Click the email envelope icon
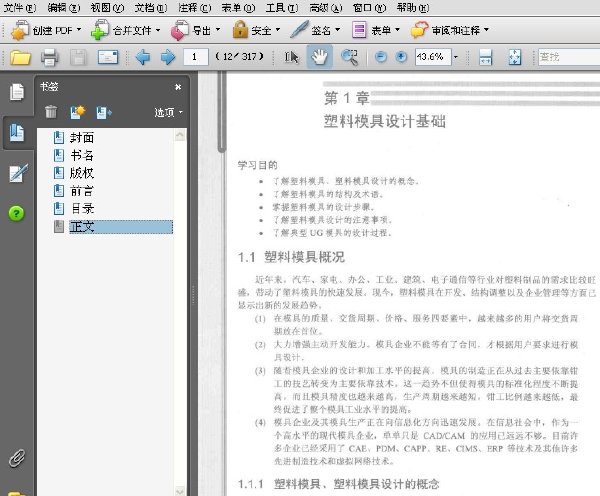Image resolution: width=600 pixels, height=496 pixels. point(108,57)
